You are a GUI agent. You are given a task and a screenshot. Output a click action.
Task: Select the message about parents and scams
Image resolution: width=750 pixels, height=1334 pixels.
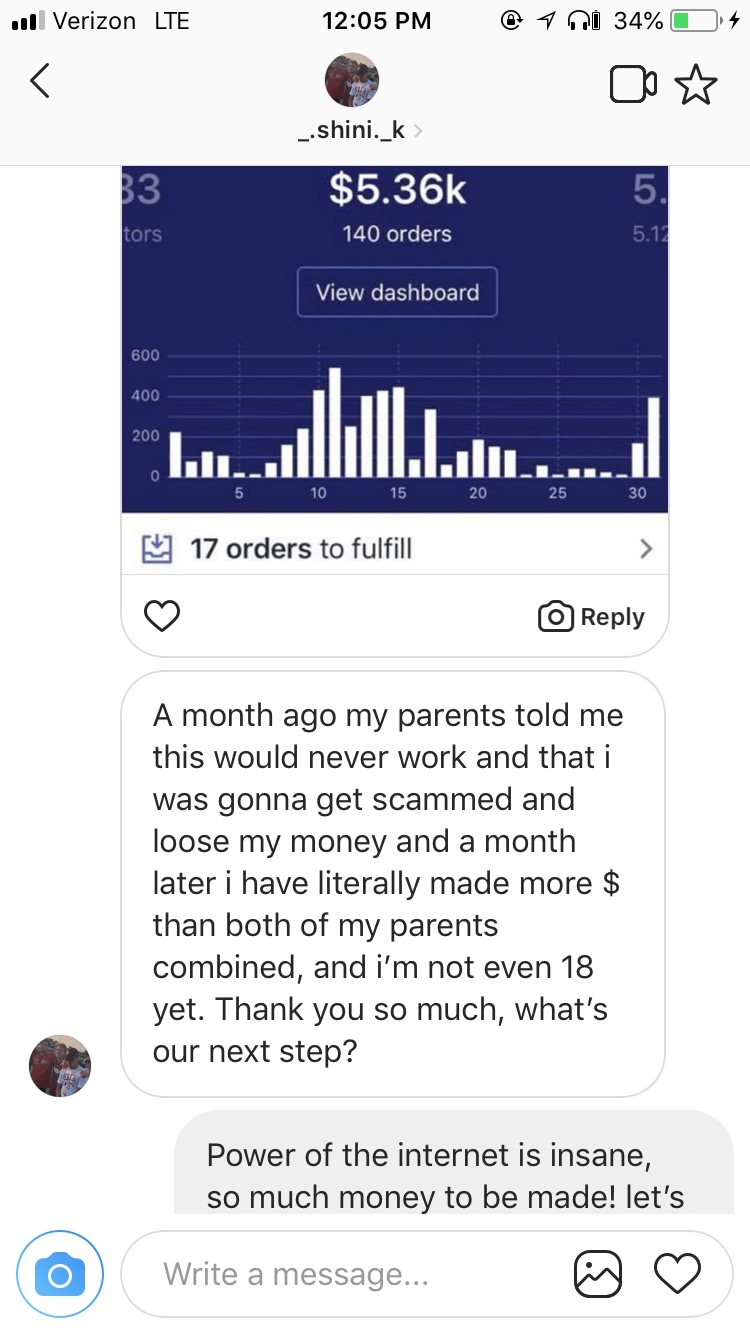click(x=392, y=884)
